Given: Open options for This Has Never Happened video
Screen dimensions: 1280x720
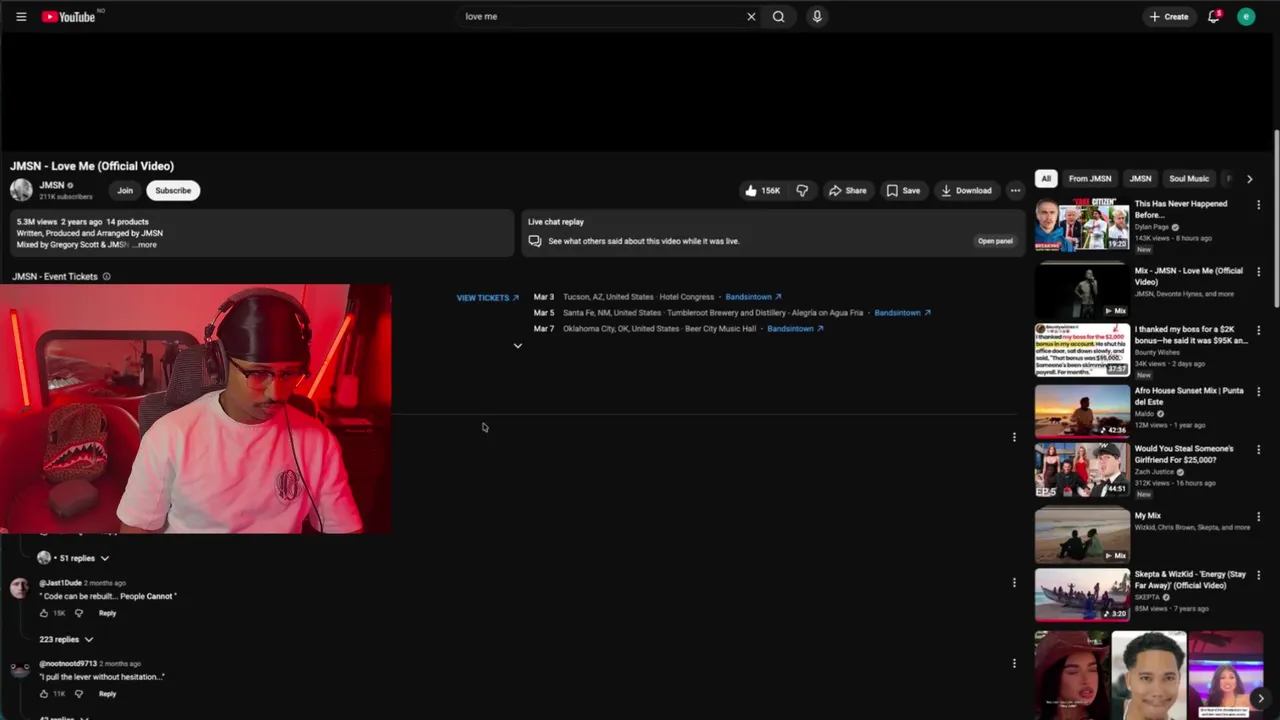Looking at the screenshot, I should click(x=1259, y=206).
